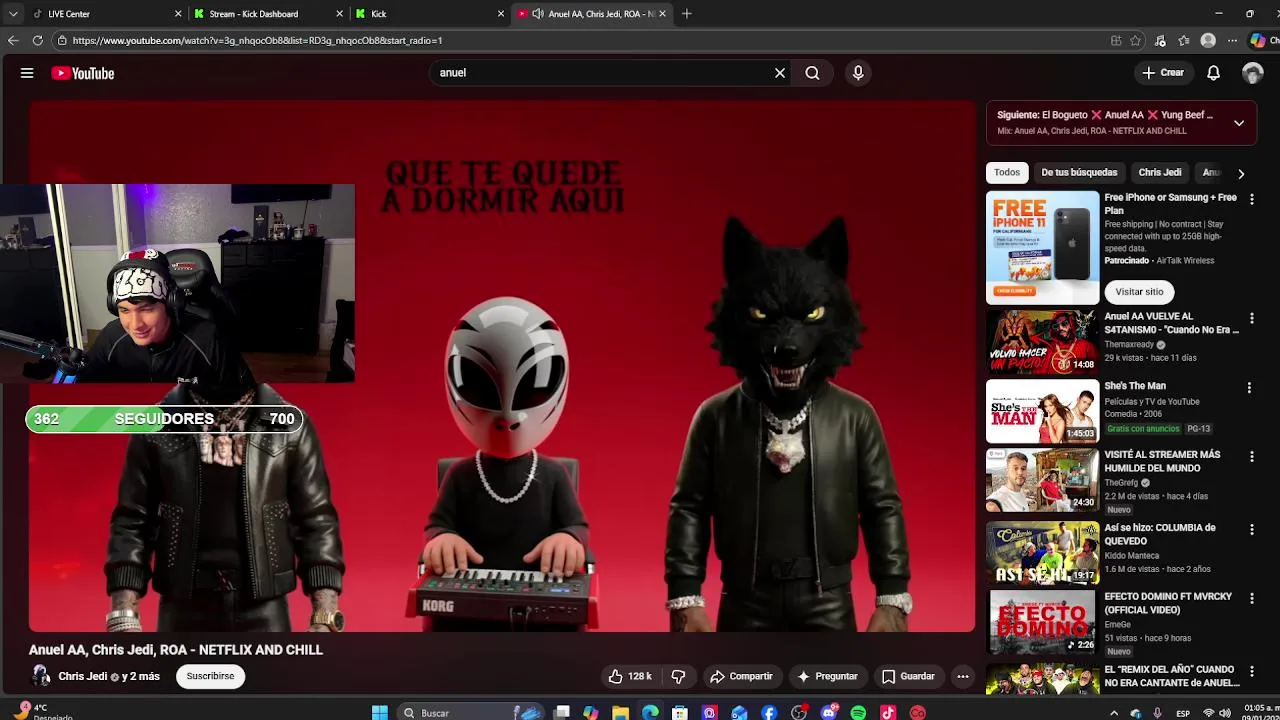1280x720 pixels.
Task: Close the Kick Dashboard tab
Action: pos(340,14)
